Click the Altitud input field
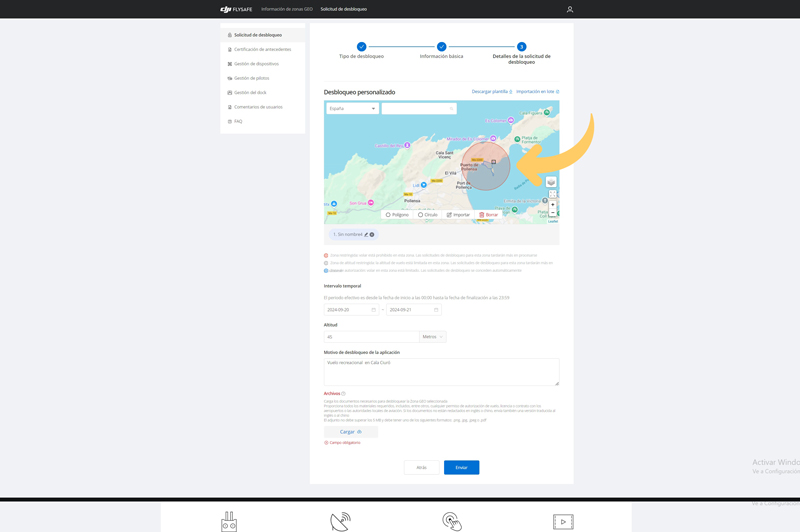 click(x=371, y=337)
